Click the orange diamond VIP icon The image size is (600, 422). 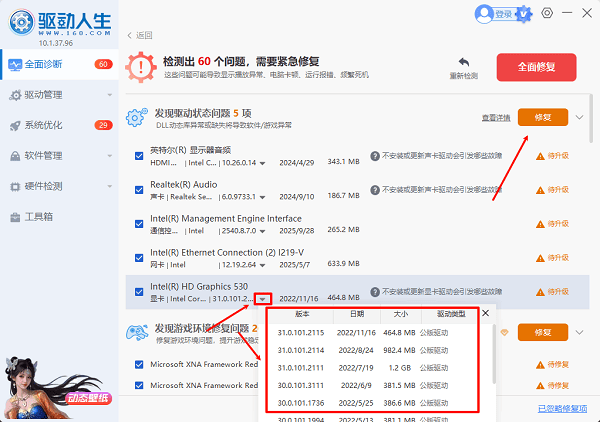coord(504,332)
